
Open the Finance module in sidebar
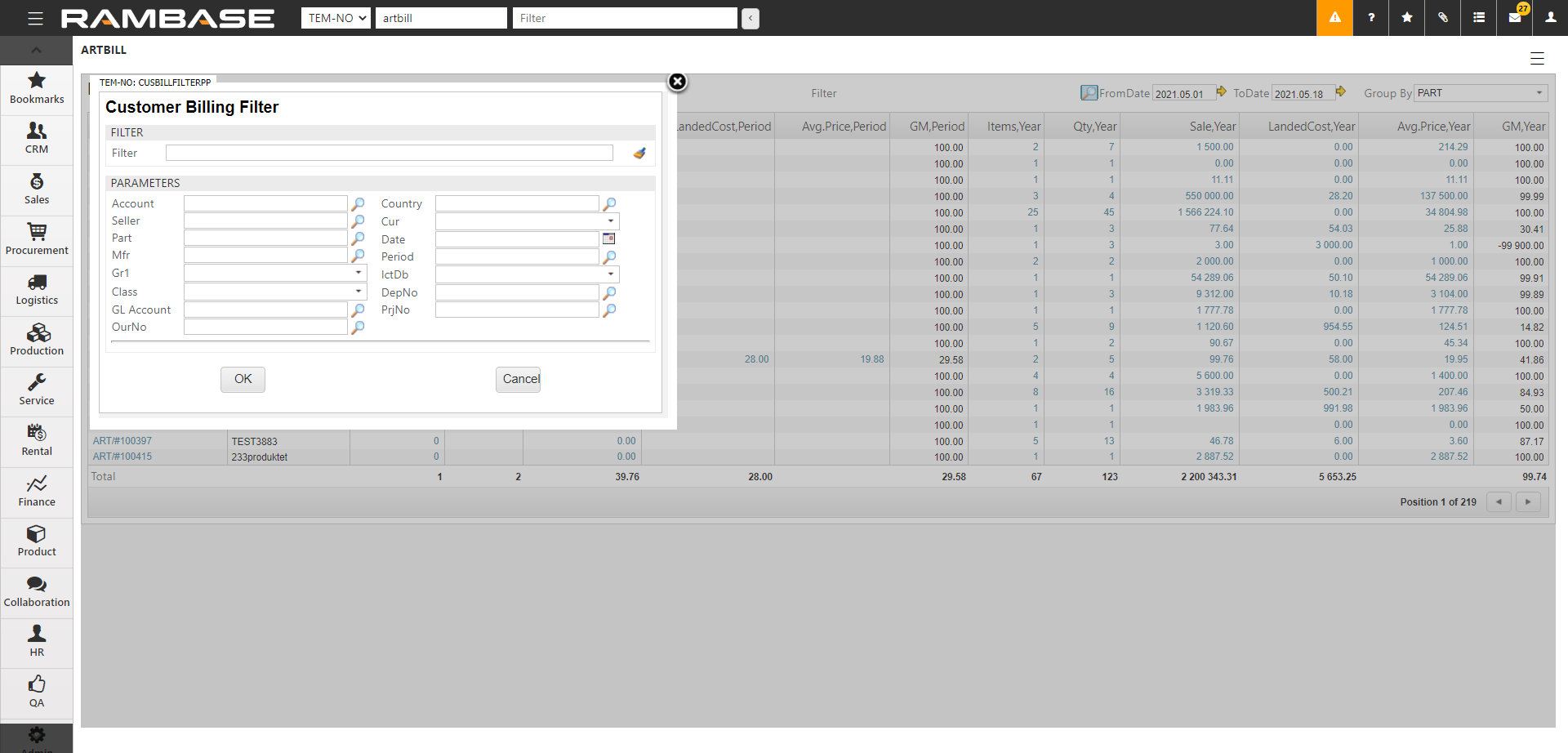tap(37, 491)
